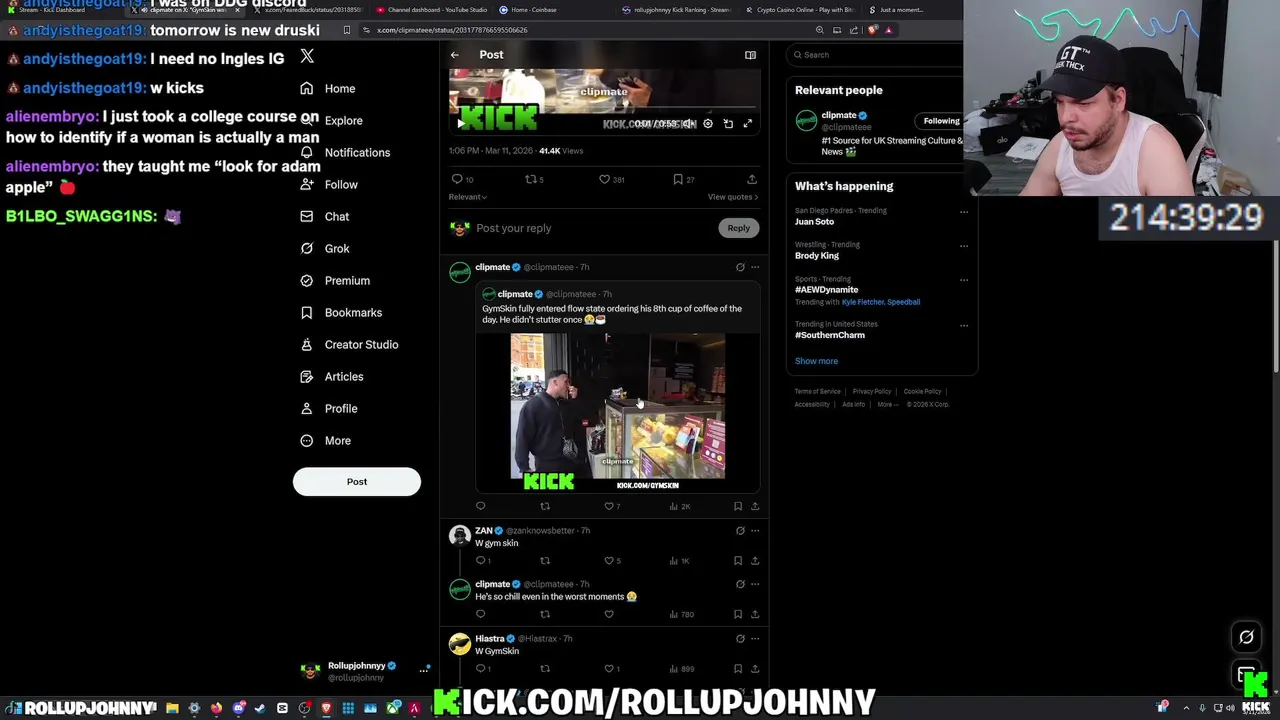Expand the More menu in the sidebar
The image size is (1280, 720).
click(326, 440)
